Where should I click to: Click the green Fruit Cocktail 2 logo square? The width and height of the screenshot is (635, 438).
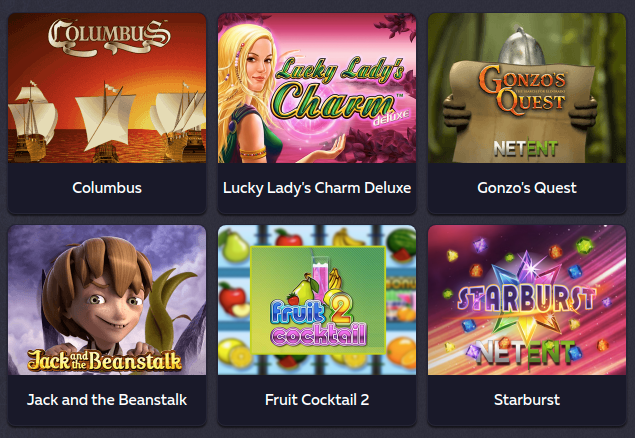[318, 300]
